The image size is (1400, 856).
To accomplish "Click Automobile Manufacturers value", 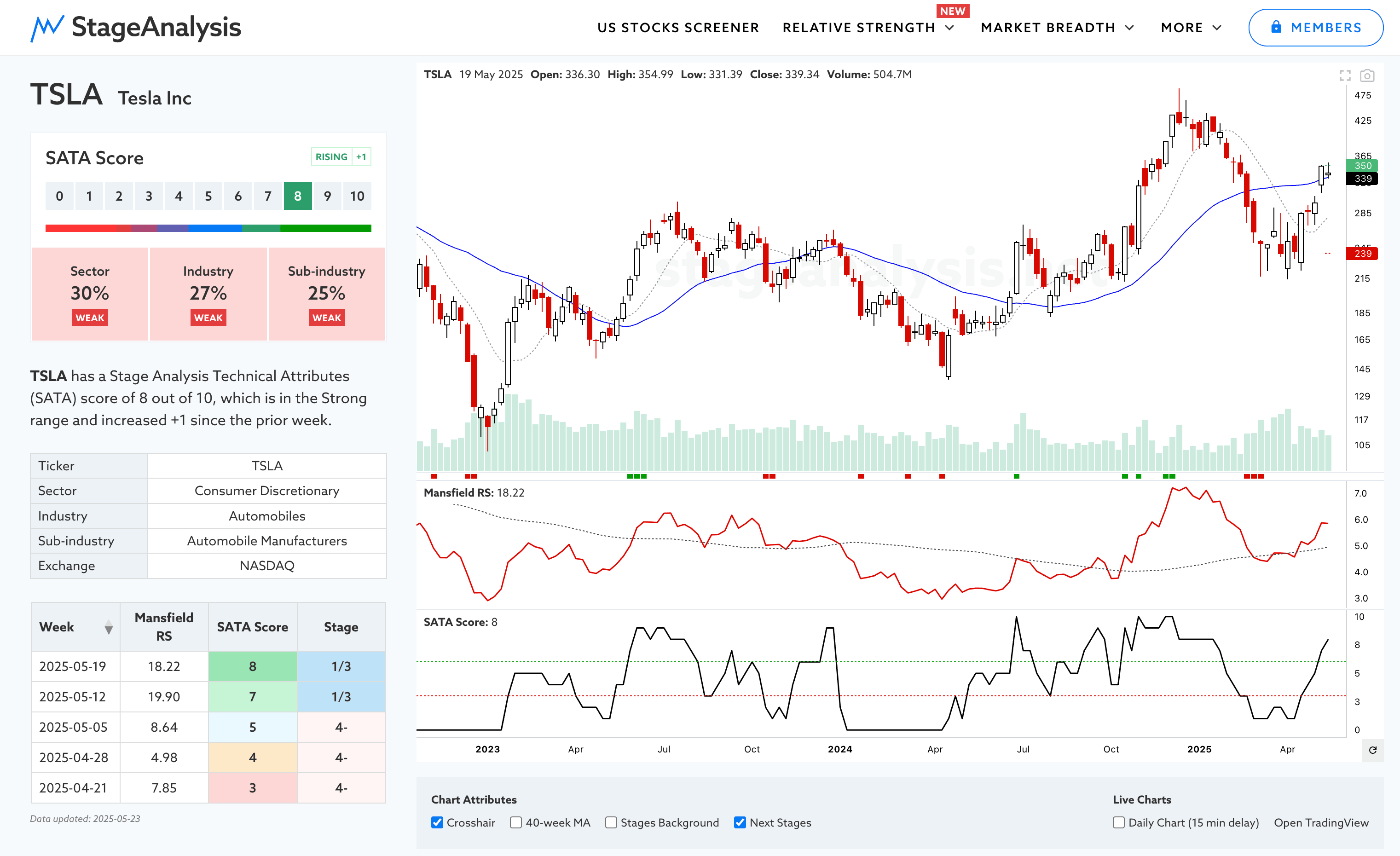I will coord(267,541).
